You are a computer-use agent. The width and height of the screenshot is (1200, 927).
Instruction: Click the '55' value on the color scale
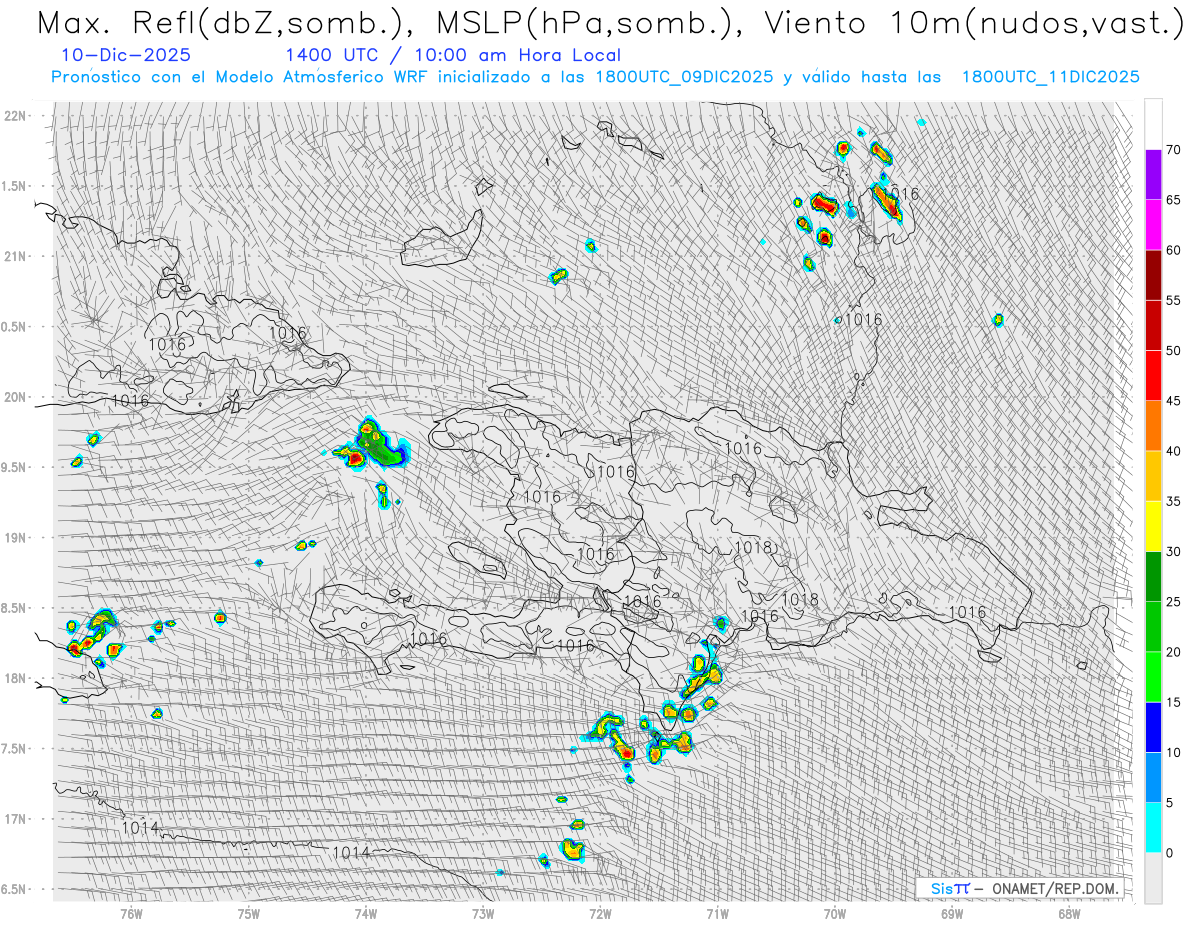[x=1173, y=301]
